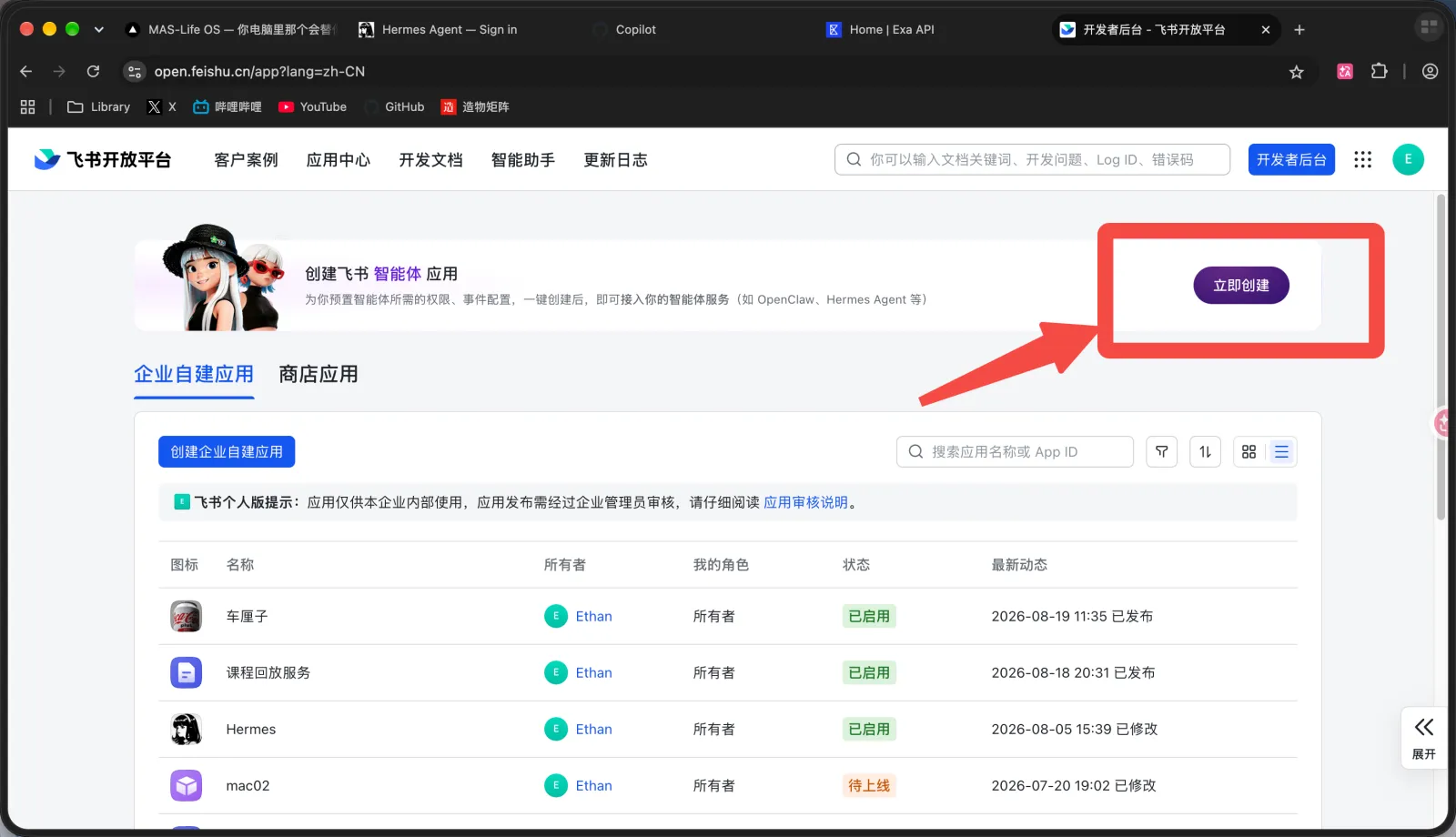Click the sort order arrows icon
Screen dimensions: 1456x837
click(1205, 451)
